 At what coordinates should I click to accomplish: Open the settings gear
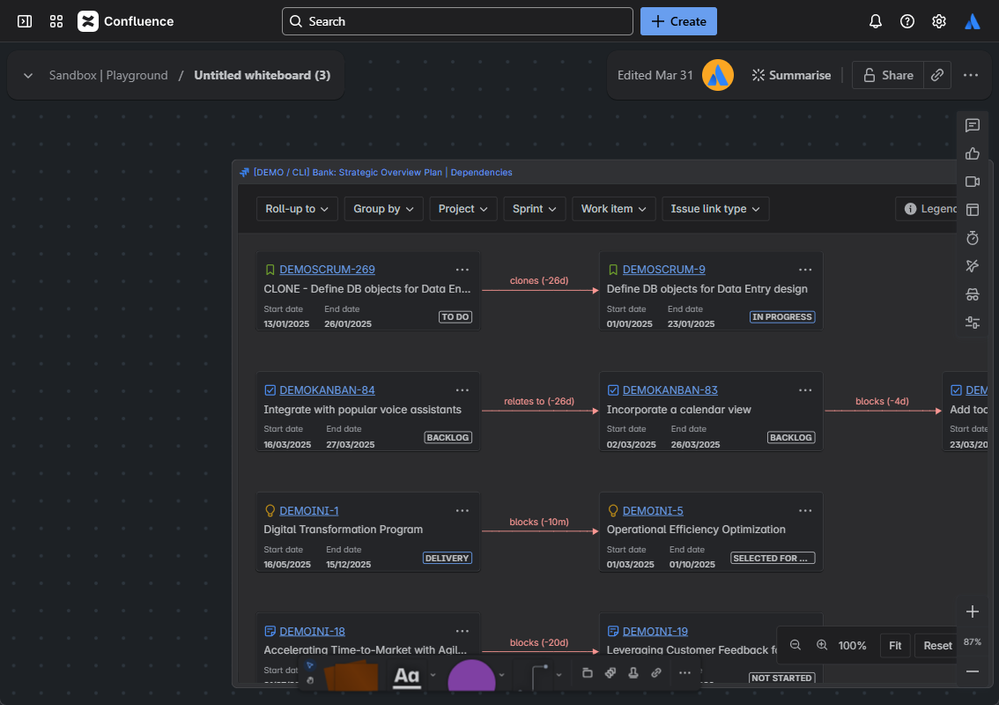938,22
